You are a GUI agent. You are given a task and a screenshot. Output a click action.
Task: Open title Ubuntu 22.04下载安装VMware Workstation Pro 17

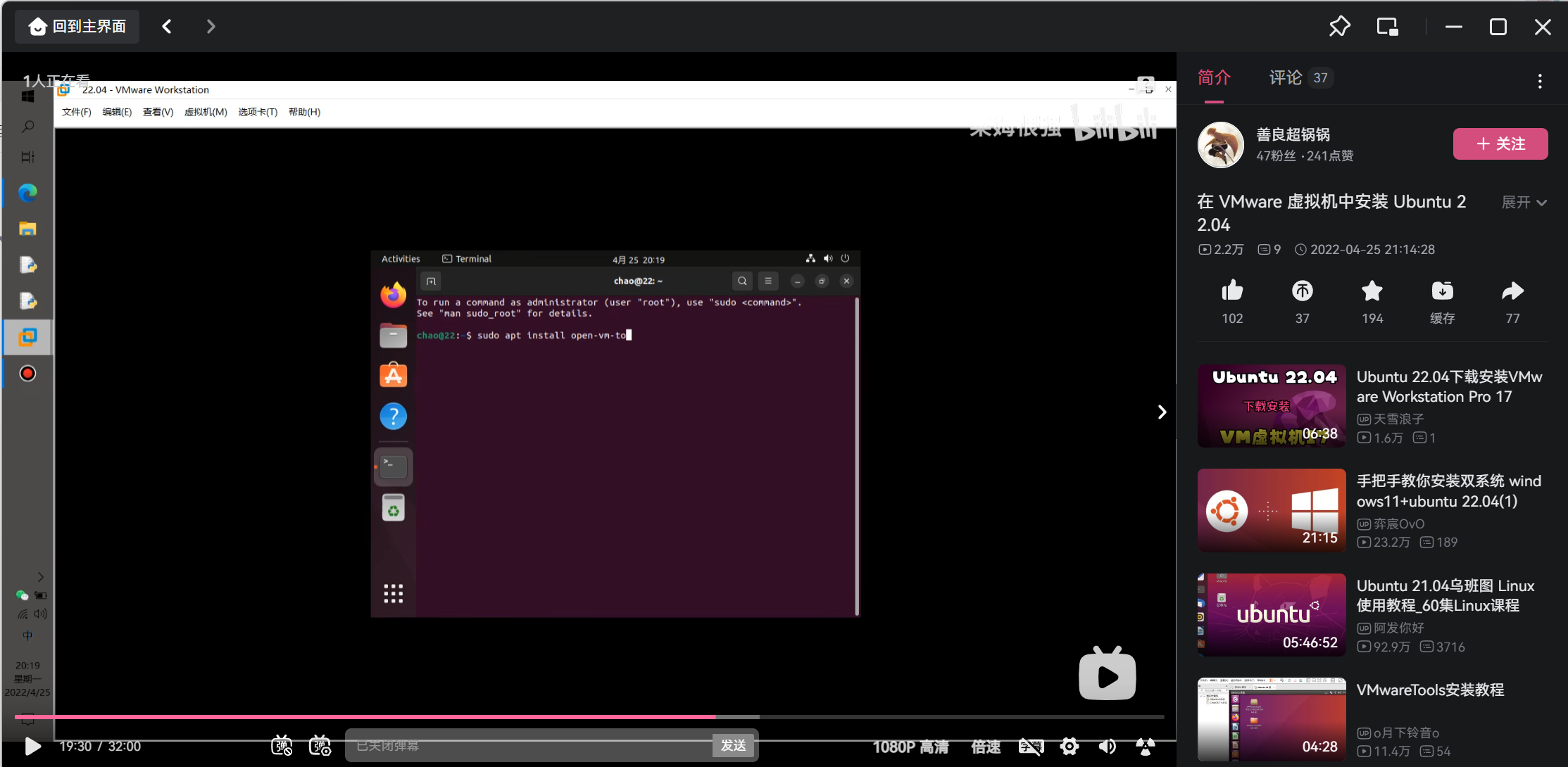(x=1449, y=387)
